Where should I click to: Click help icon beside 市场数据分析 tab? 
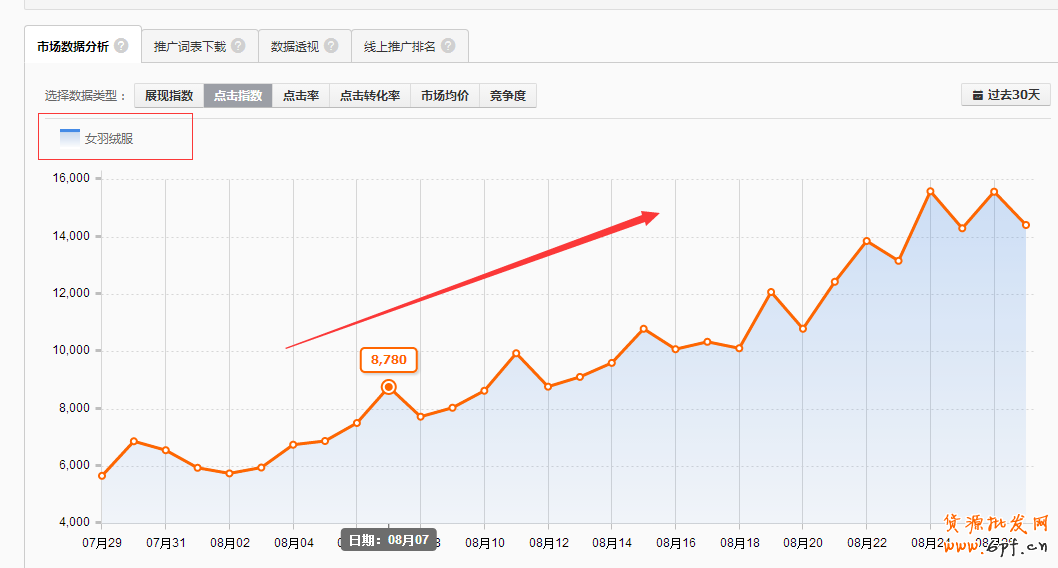[x=121, y=46]
